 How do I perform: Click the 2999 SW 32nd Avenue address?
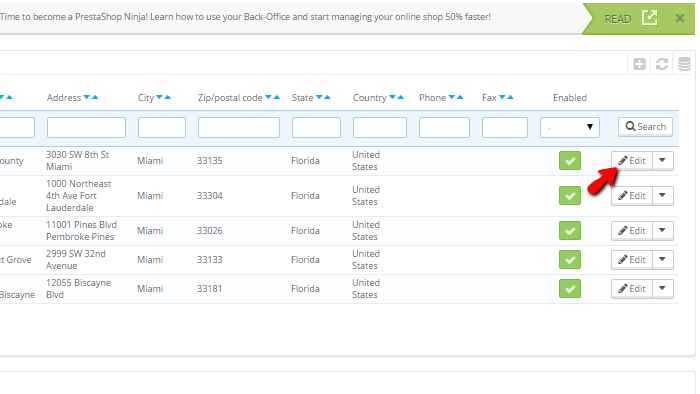click(x=75, y=260)
